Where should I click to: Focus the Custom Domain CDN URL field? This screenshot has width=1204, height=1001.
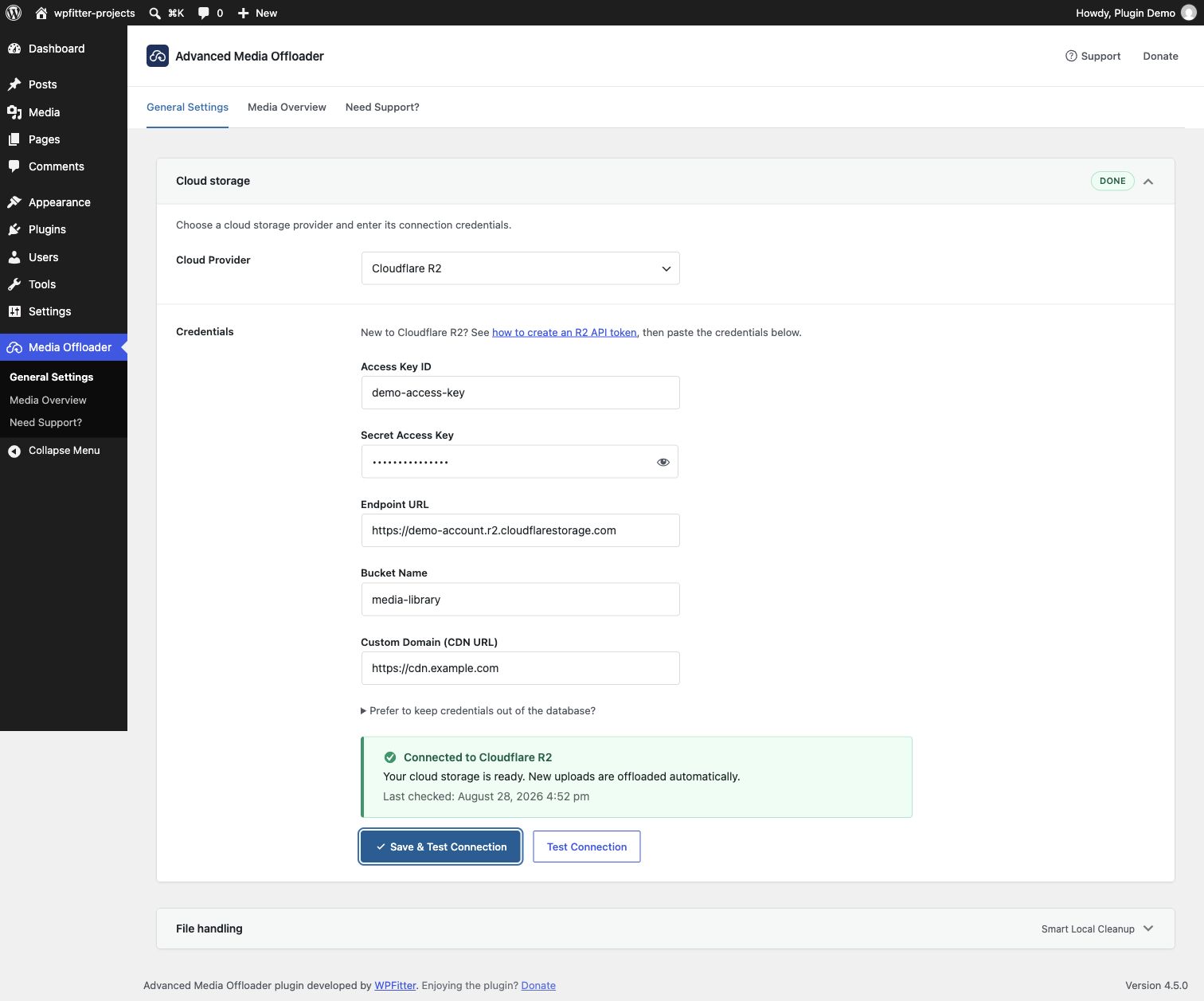(520, 668)
